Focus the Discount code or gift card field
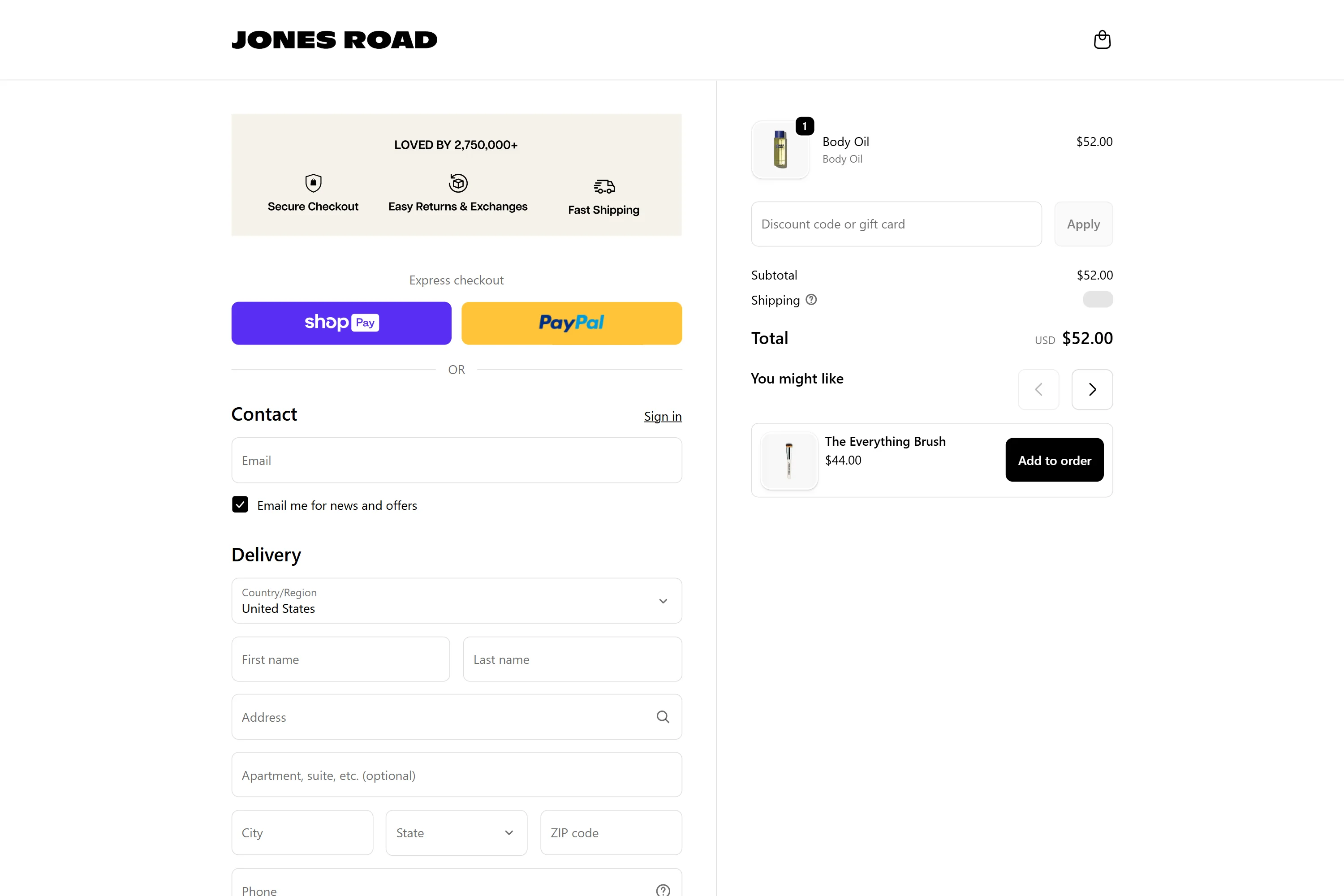The width and height of the screenshot is (1344, 896). pyautogui.click(x=896, y=224)
